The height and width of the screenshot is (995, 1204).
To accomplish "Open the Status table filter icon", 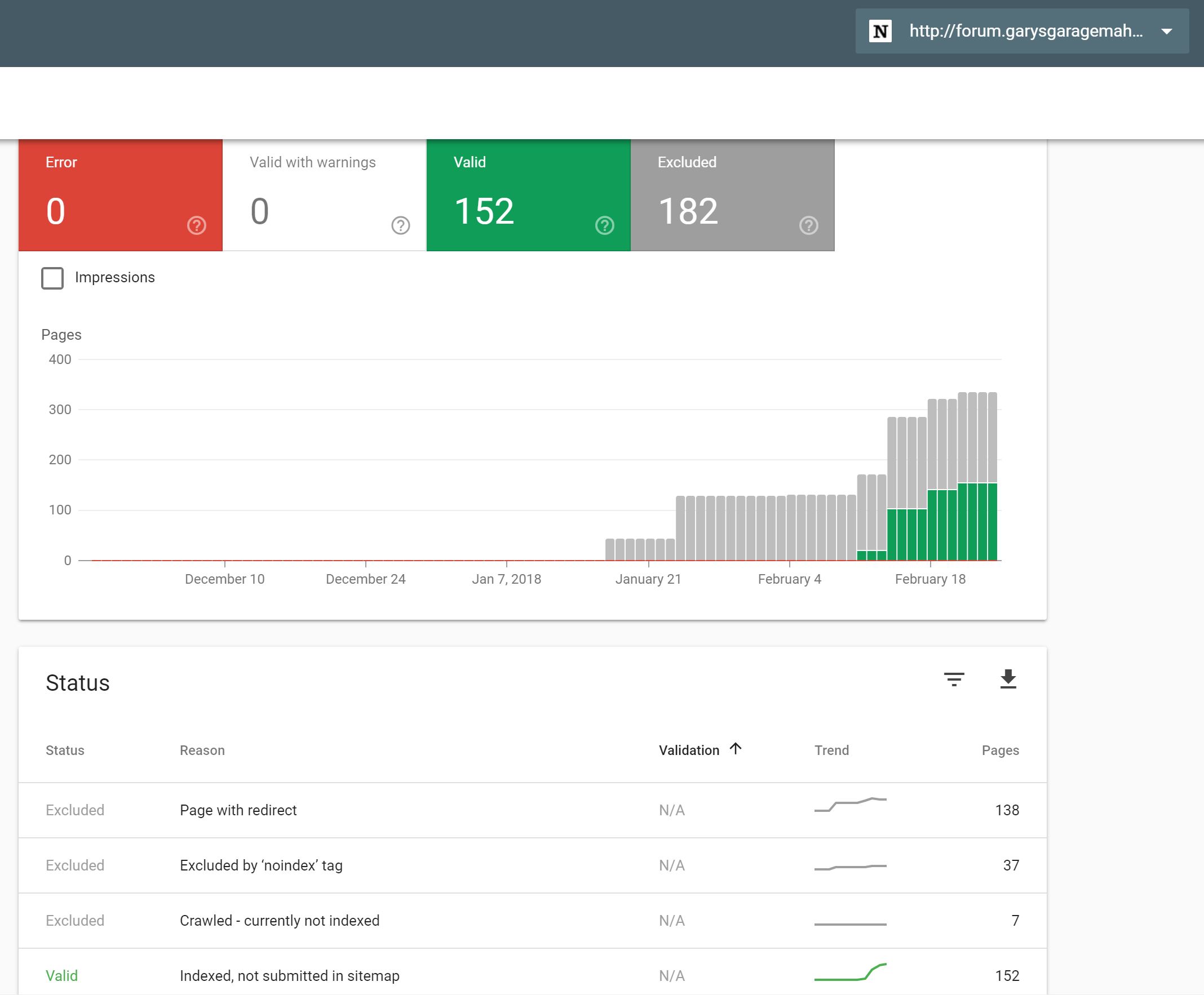I will [954, 679].
